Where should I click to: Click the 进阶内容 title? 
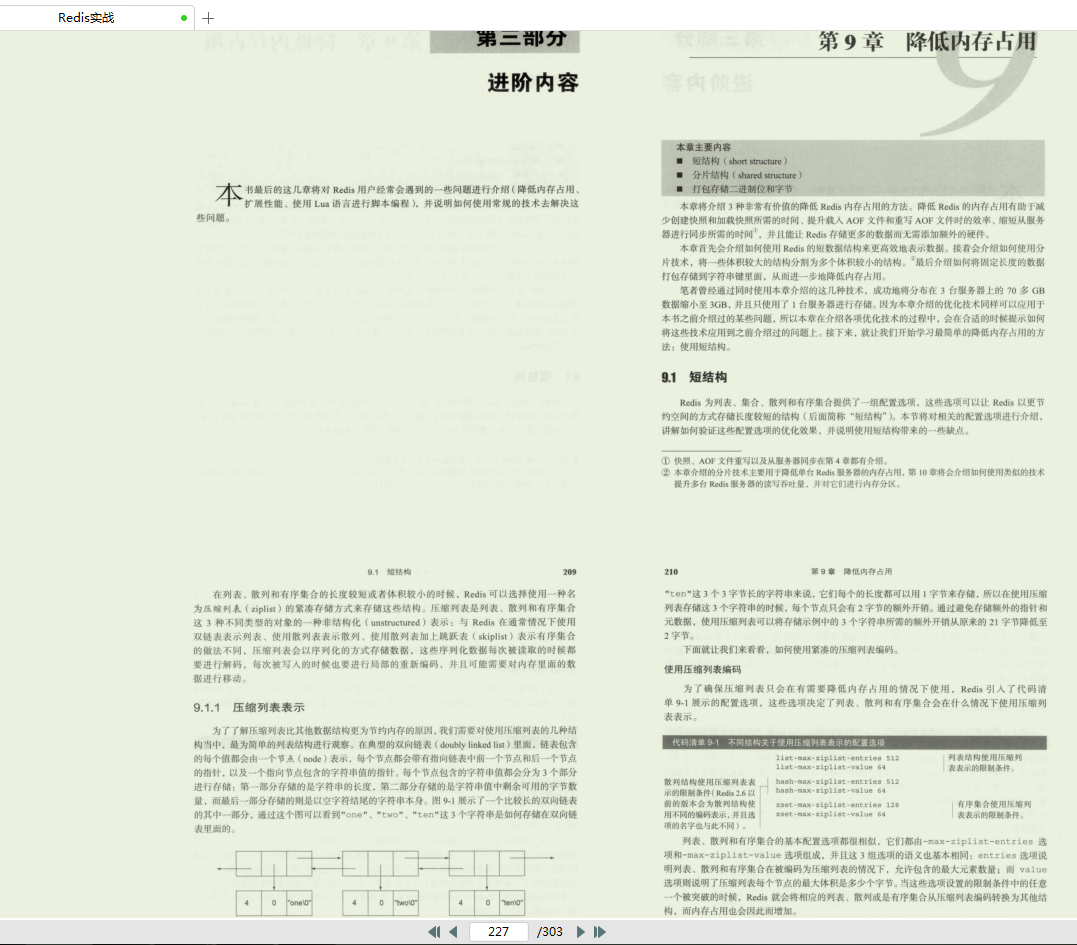click(533, 82)
